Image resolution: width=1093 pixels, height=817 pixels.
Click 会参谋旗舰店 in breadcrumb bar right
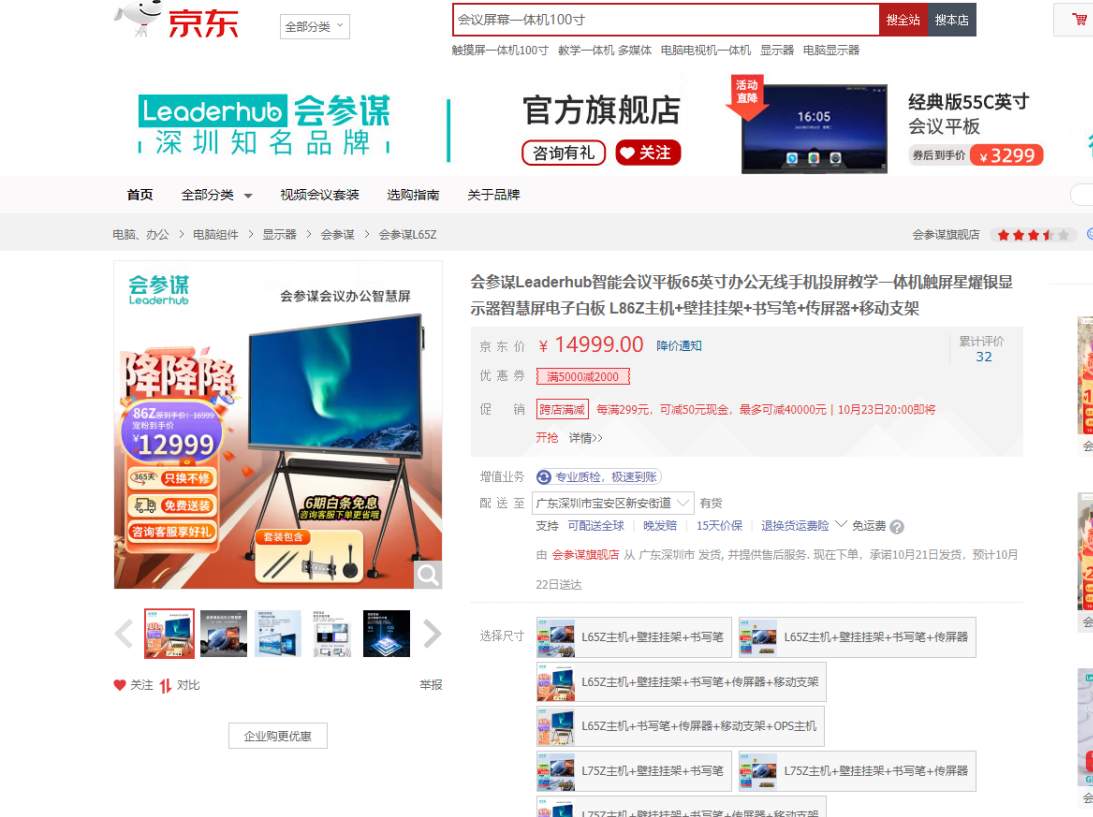[945, 235]
